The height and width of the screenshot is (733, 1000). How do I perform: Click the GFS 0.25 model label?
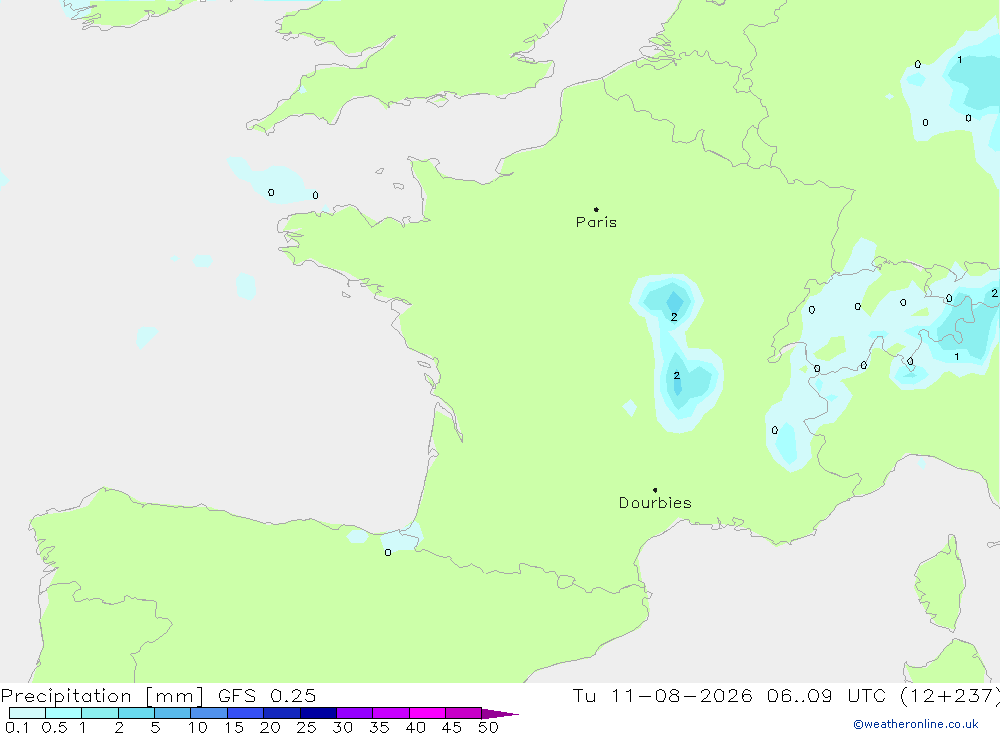click(267, 695)
